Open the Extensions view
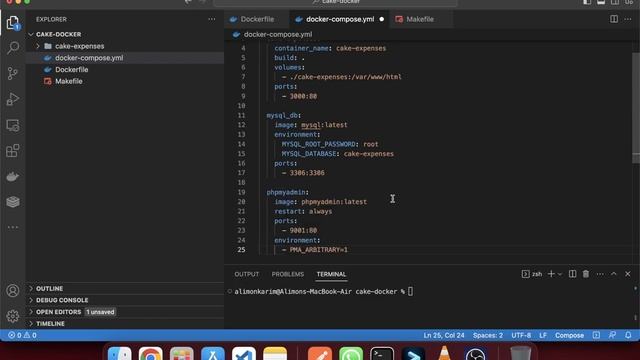Screen dimensions: 640x360 click(13, 151)
